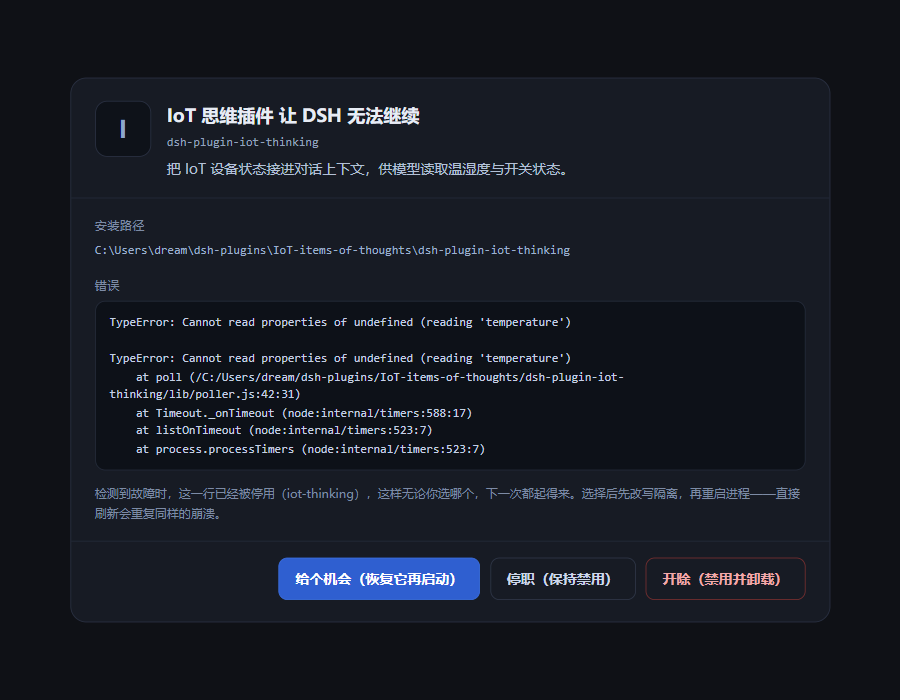Click the plugin id dsh-plugin-iot-thinking under the title
Screen dimensions: 900x700
[242, 142]
